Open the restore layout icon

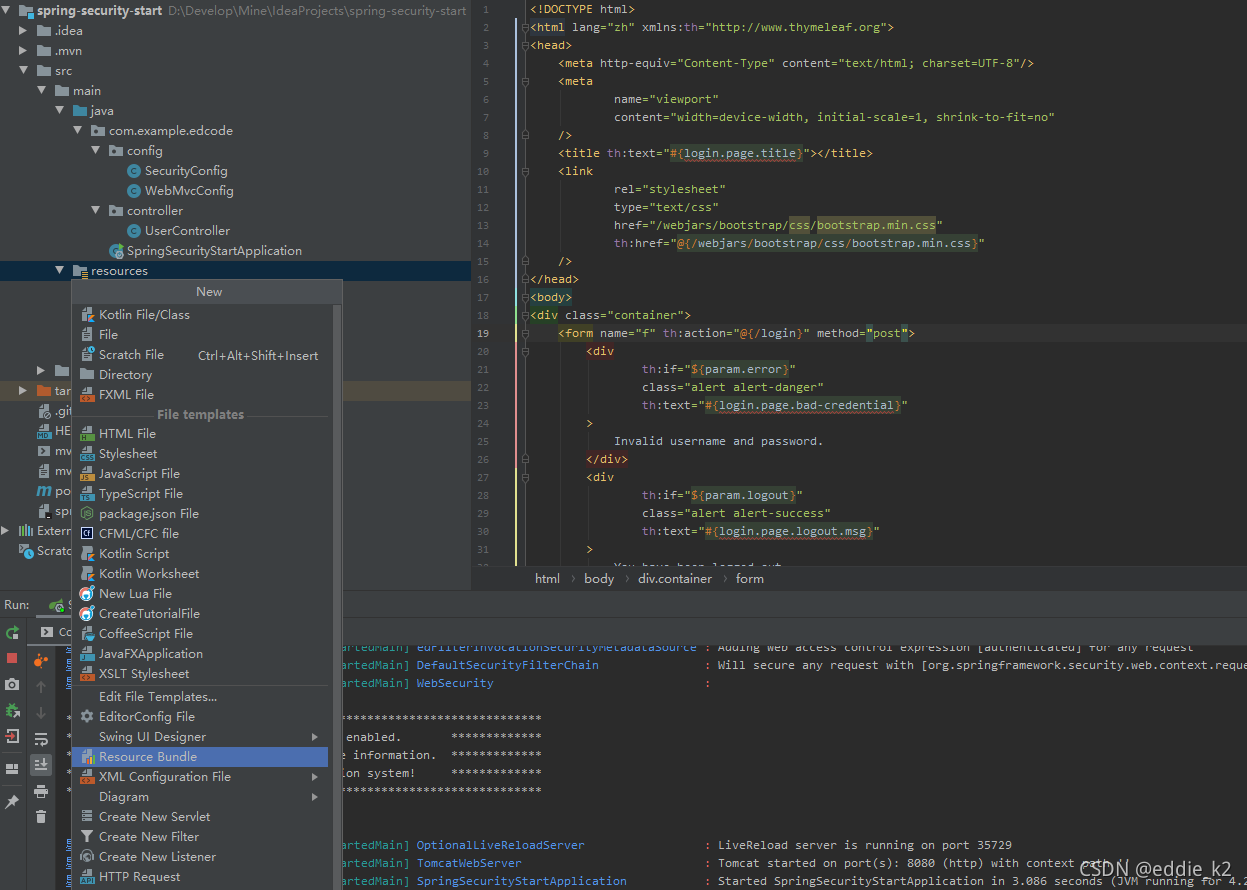(12, 769)
